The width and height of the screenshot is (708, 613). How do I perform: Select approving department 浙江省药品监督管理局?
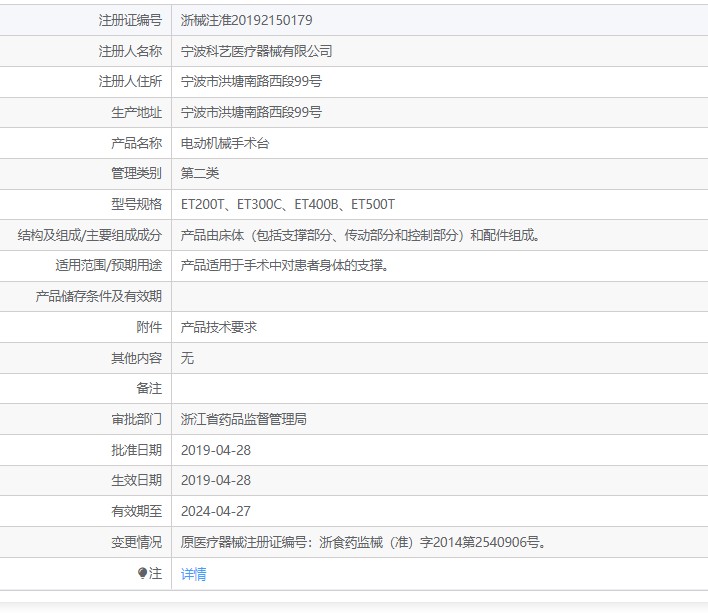pos(244,419)
